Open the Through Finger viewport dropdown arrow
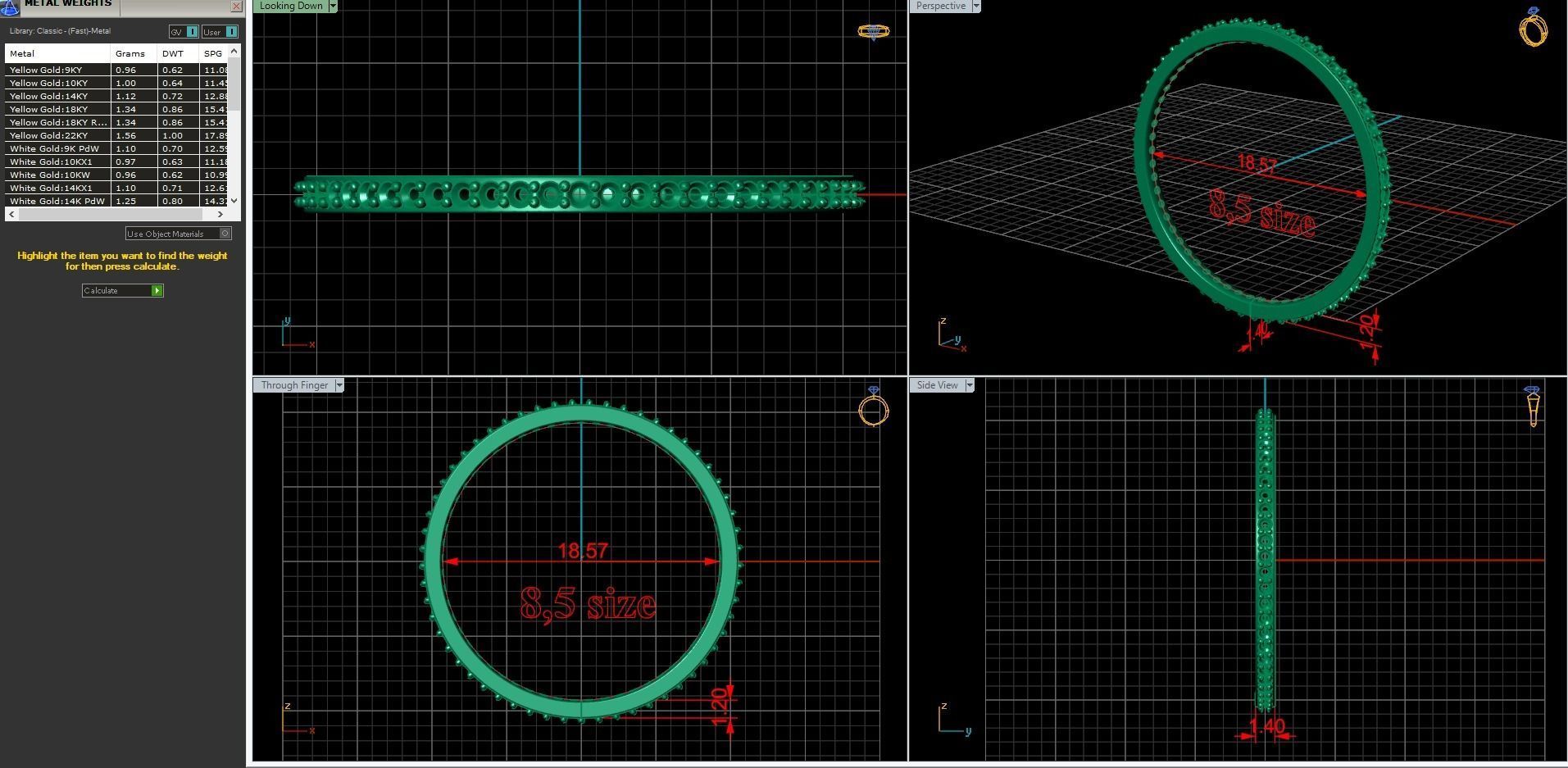Screen dimensions: 1568x768 click(339, 385)
